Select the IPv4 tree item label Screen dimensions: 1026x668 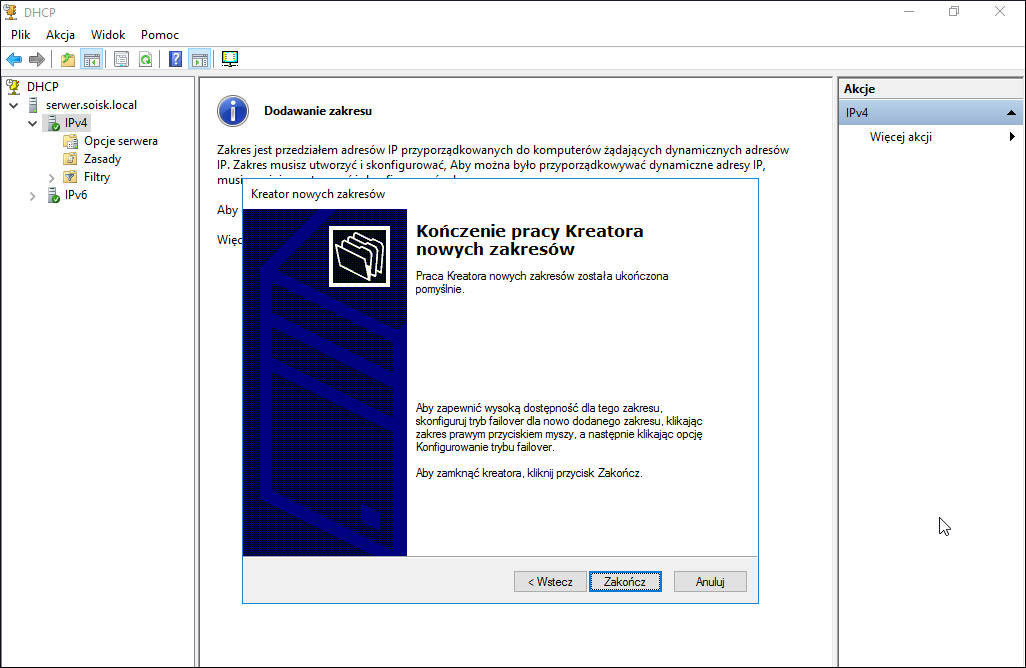pos(76,123)
